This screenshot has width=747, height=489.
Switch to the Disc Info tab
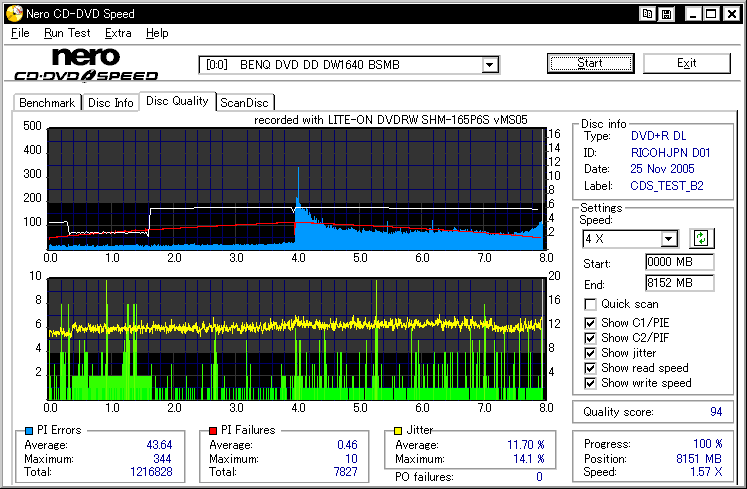[x=110, y=102]
